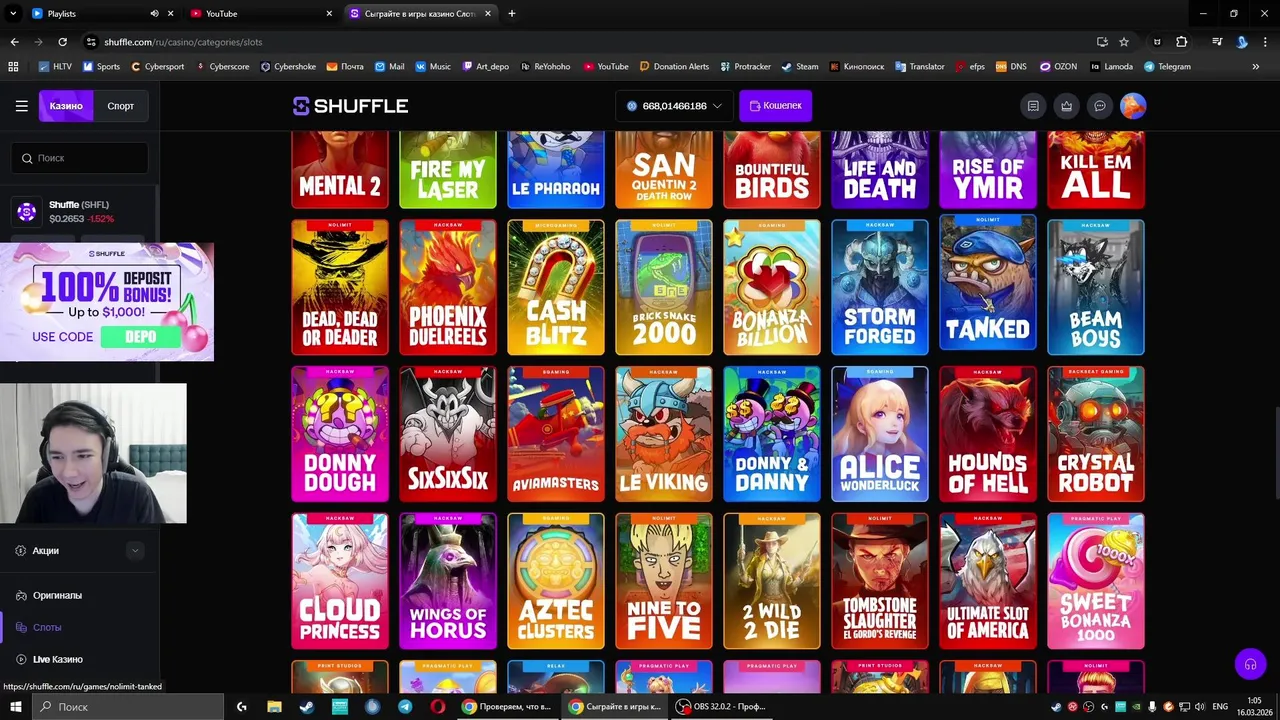Open Steam from the taskbar
The image size is (1280, 720).
(x=306, y=706)
